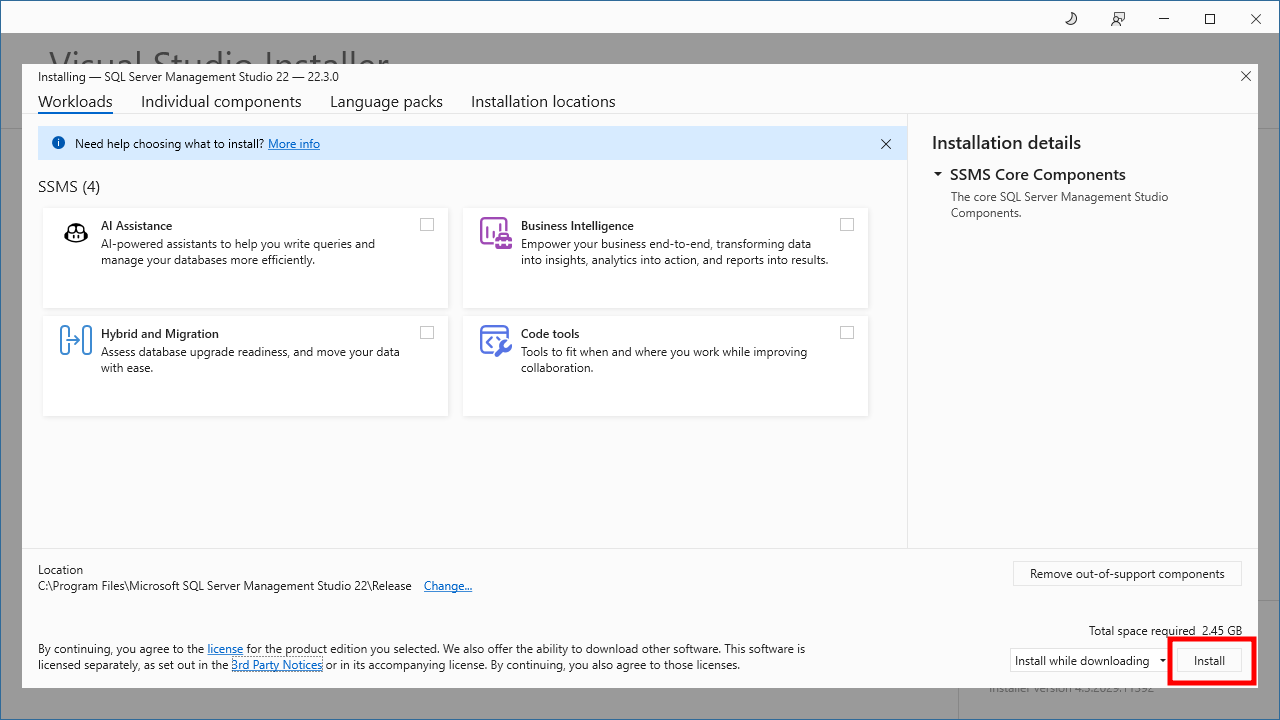Click the 'Code tools' card title
This screenshot has height=720, width=1280.
pos(550,334)
